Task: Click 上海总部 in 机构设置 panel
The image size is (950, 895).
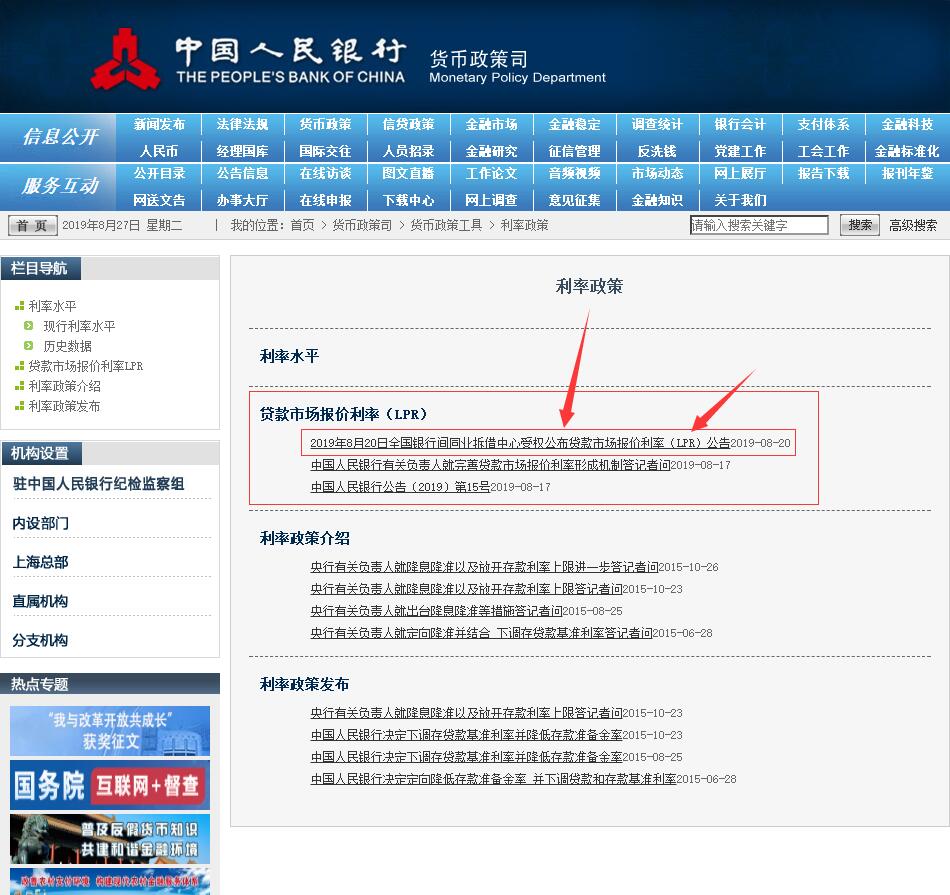Action: click(40, 562)
